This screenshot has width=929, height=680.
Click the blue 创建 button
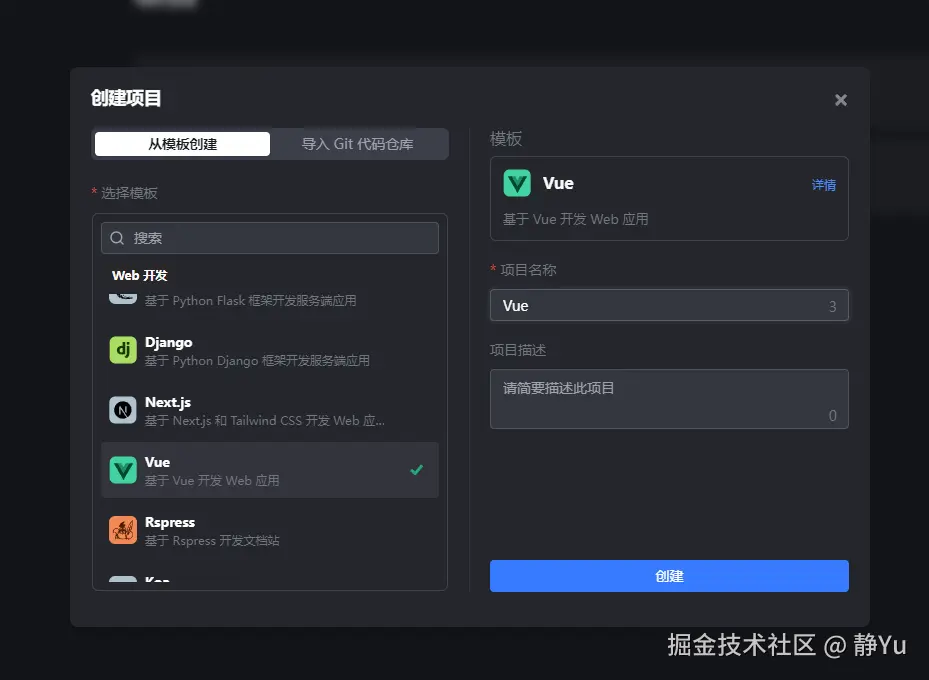(669, 576)
